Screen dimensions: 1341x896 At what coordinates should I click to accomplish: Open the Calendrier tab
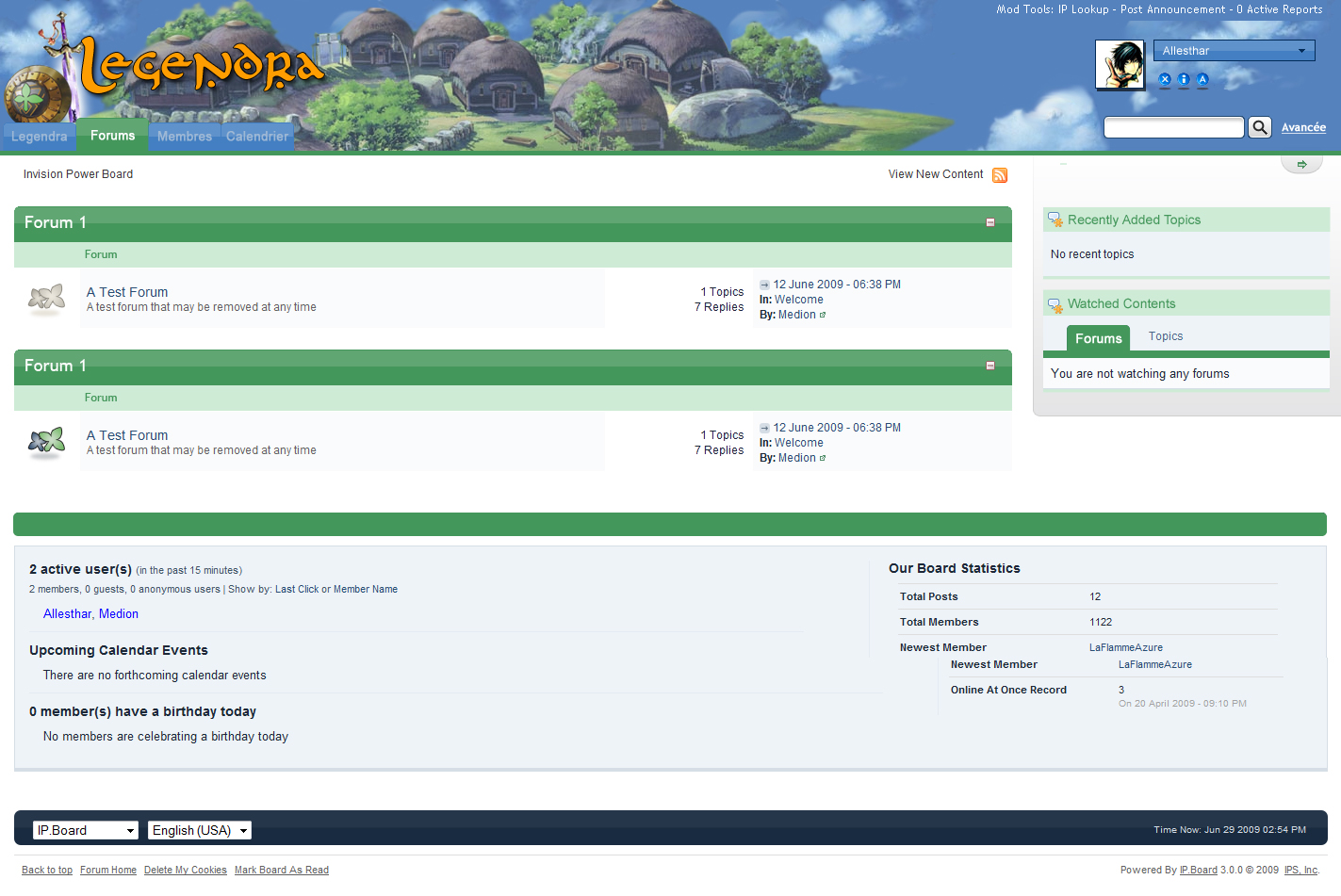tap(257, 137)
